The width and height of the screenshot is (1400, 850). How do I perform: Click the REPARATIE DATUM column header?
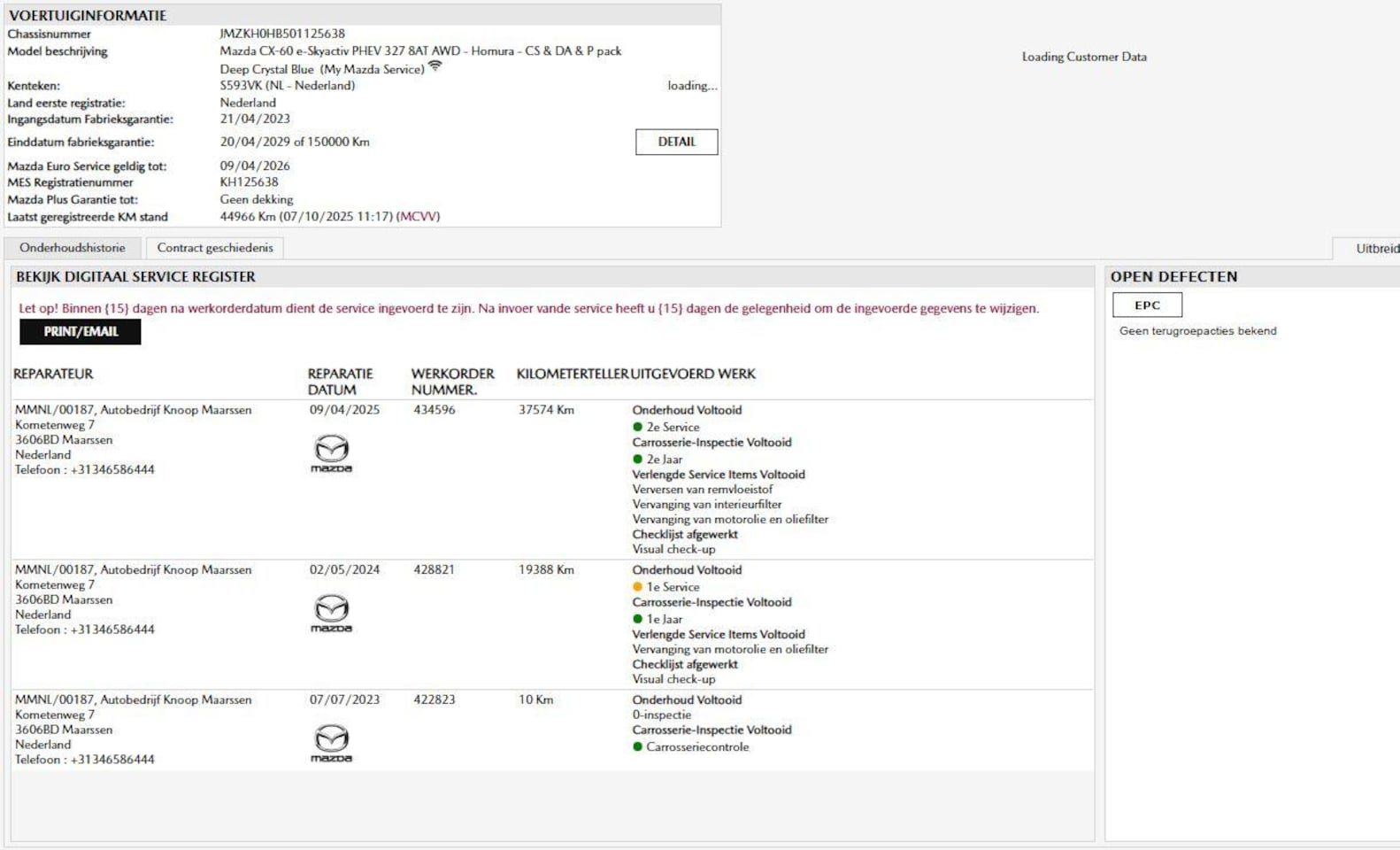(341, 382)
